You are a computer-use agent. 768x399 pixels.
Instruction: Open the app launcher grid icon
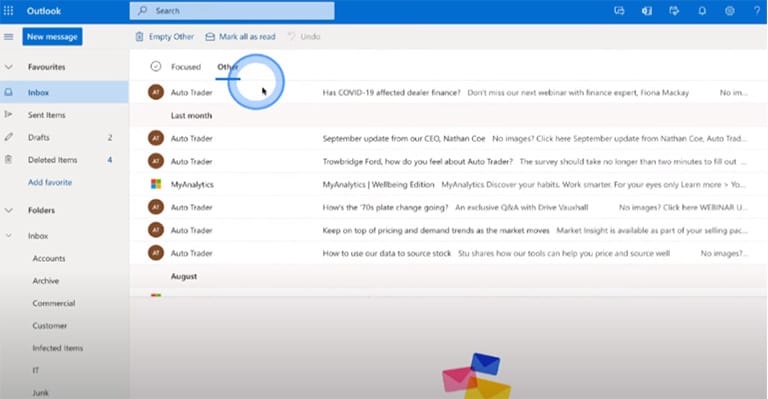[8, 11]
